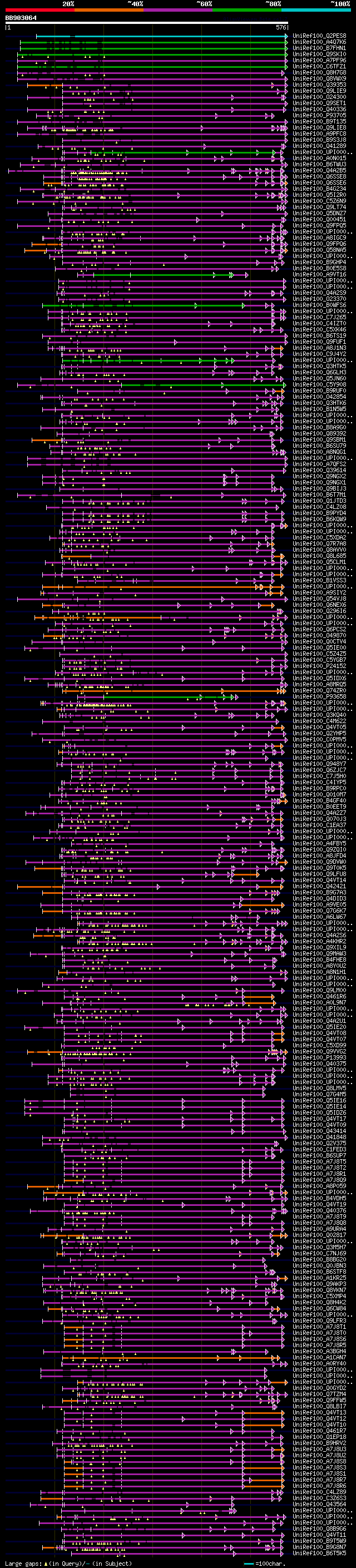Click the white query sequence bar
This screenshot has width=356, height=1568.
[x=147, y=23]
